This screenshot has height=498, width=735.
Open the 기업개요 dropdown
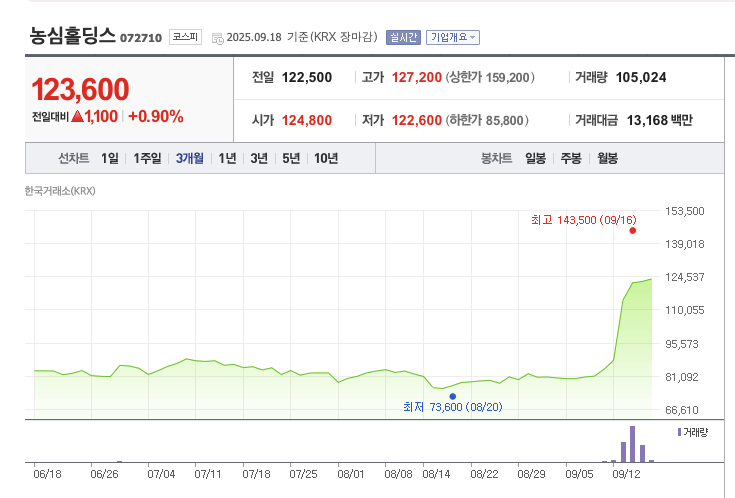tap(453, 37)
